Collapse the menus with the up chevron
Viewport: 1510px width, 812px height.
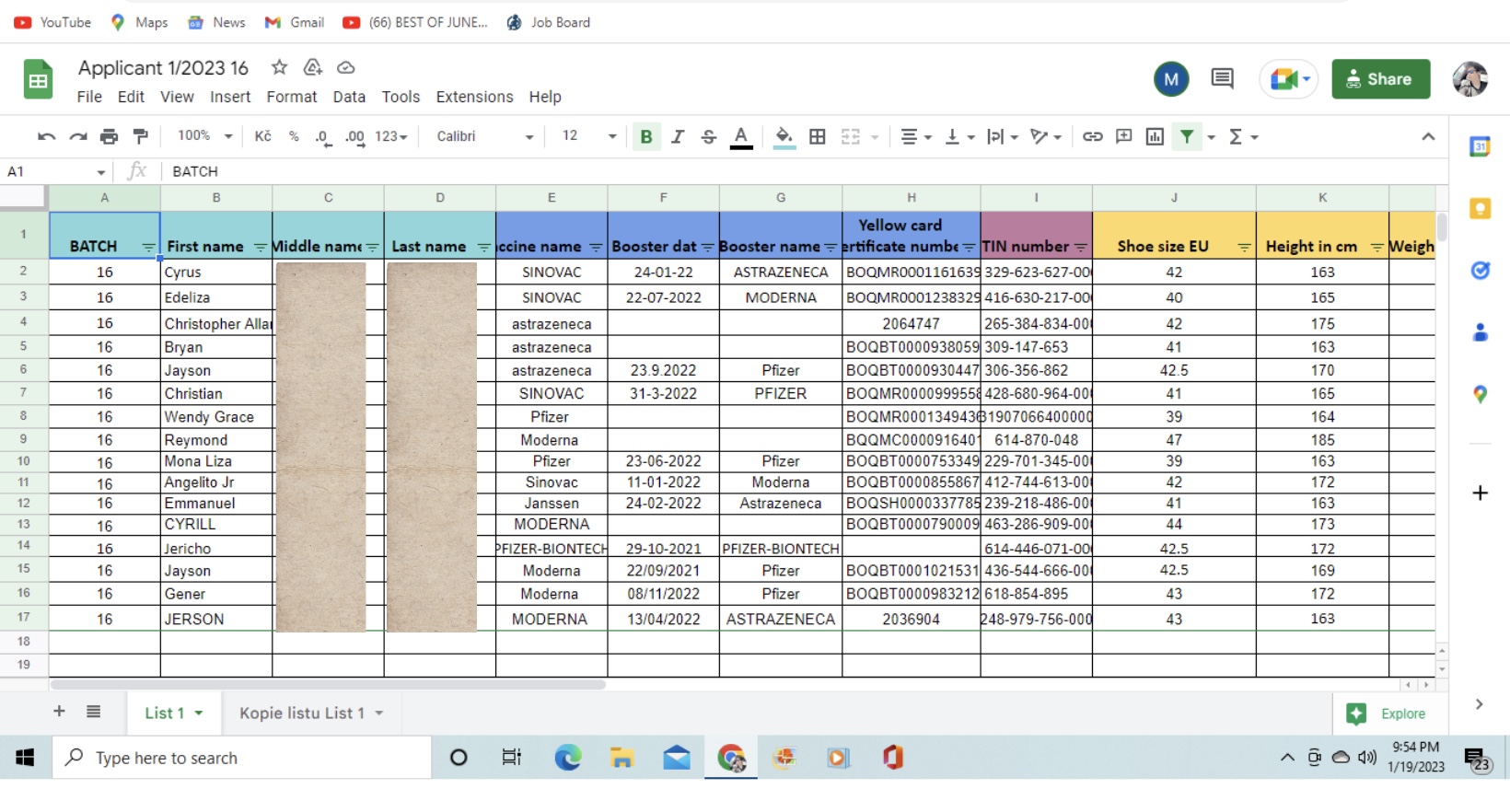click(x=1428, y=136)
